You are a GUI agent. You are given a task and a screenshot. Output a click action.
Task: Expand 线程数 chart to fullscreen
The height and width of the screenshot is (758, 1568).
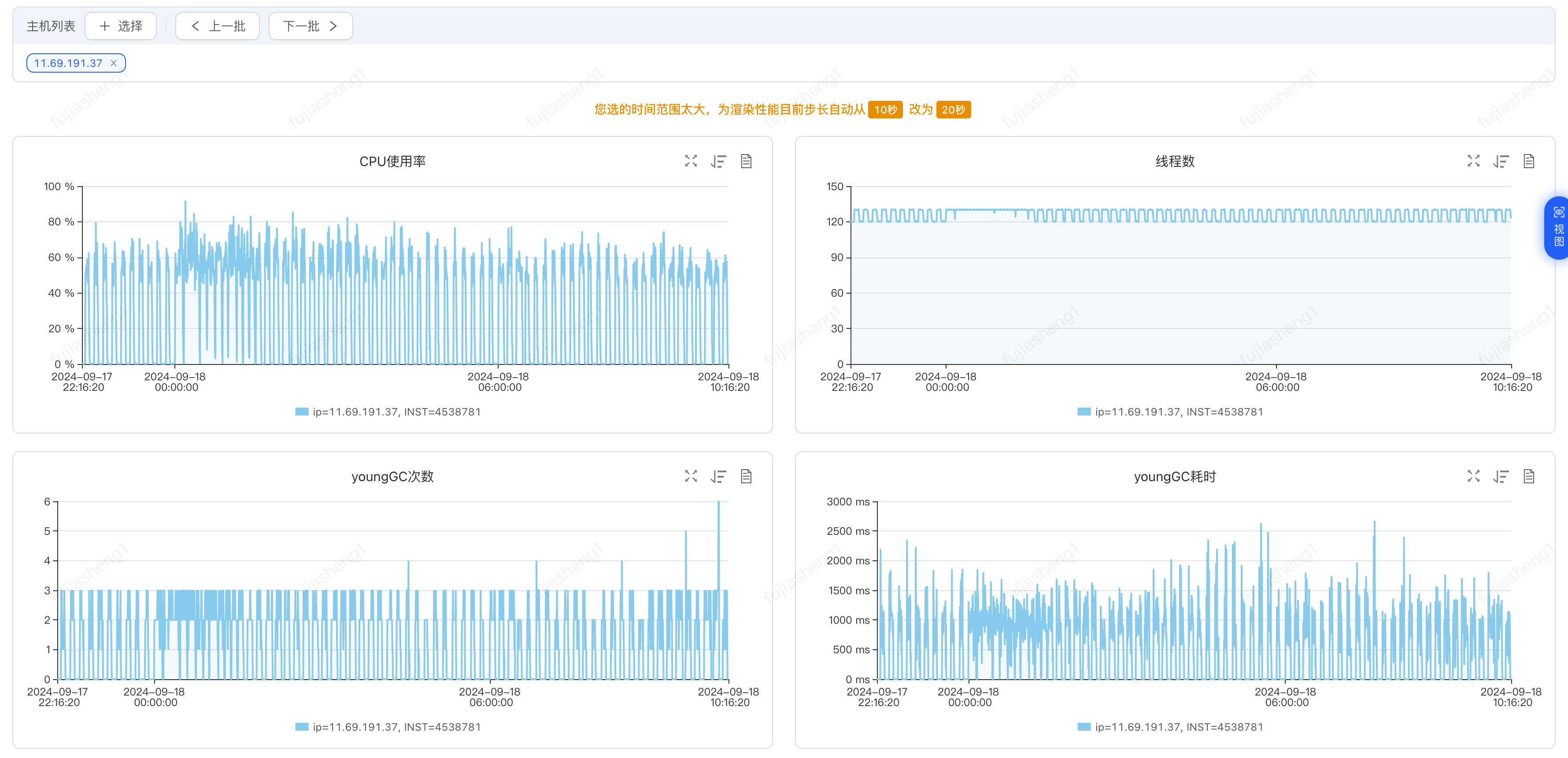[1473, 161]
